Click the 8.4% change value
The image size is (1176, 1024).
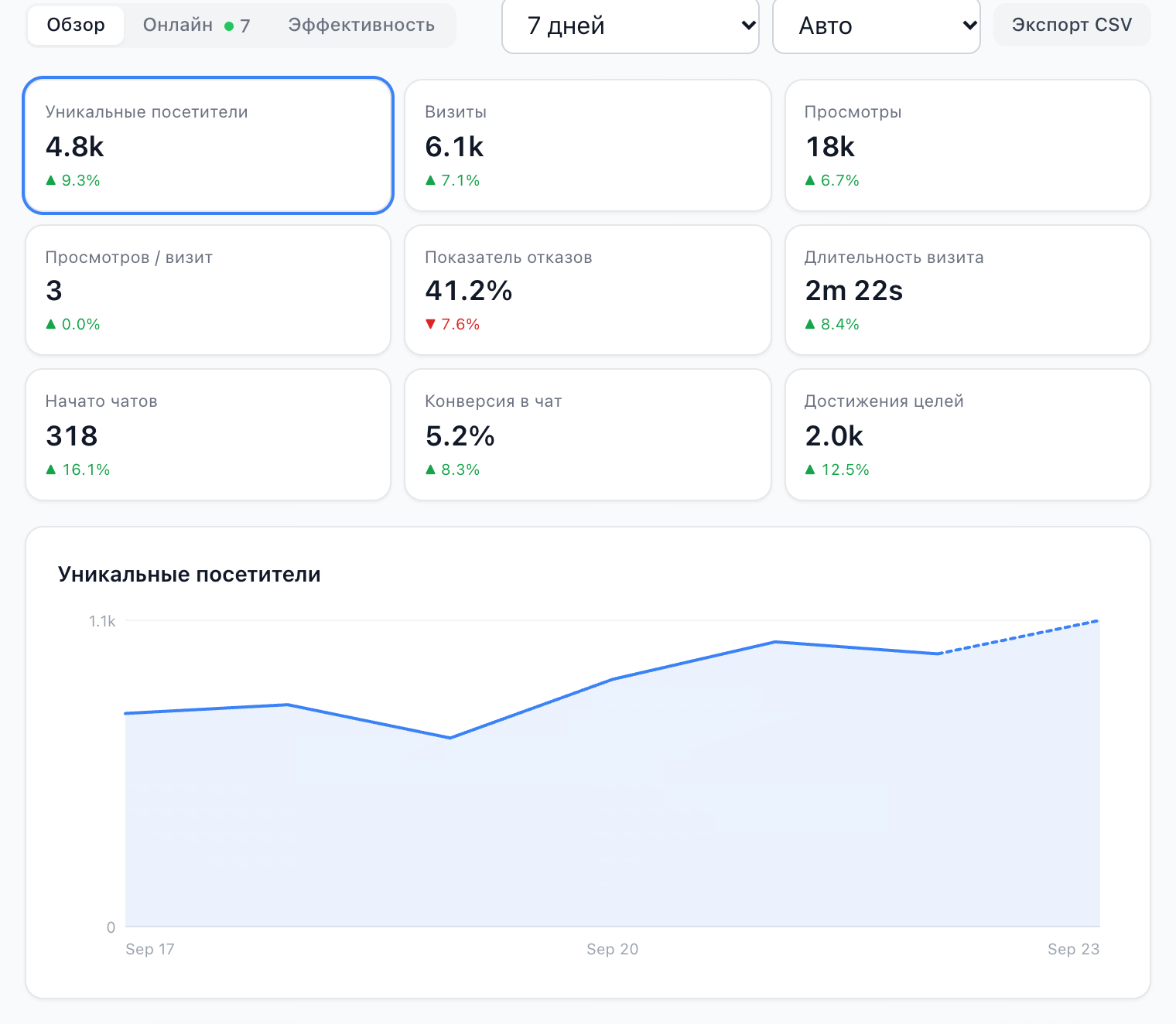(x=840, y=324)
